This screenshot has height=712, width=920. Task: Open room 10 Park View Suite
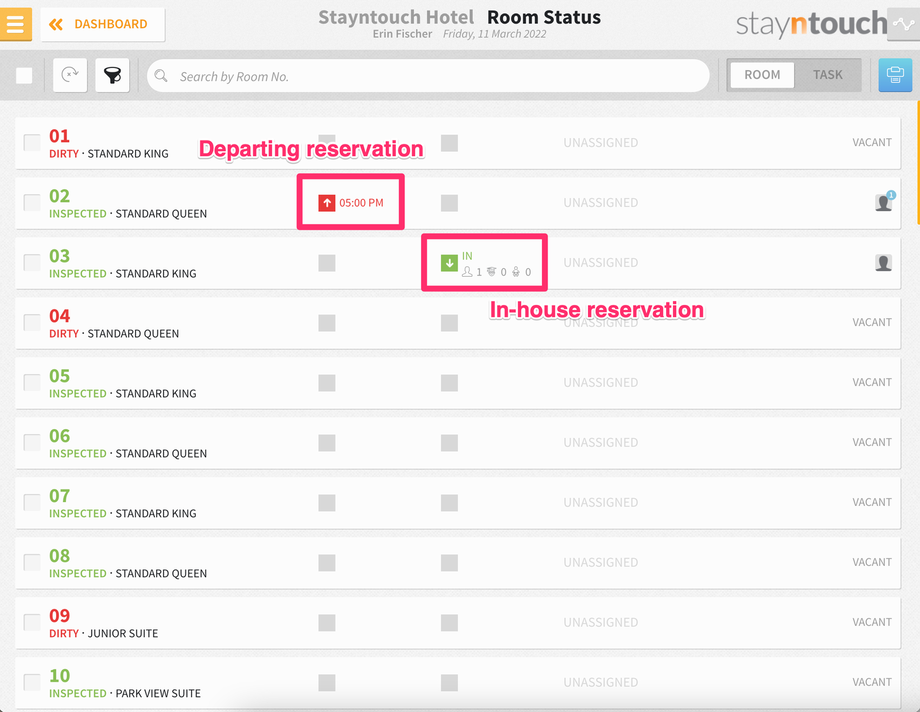(458, 683)
